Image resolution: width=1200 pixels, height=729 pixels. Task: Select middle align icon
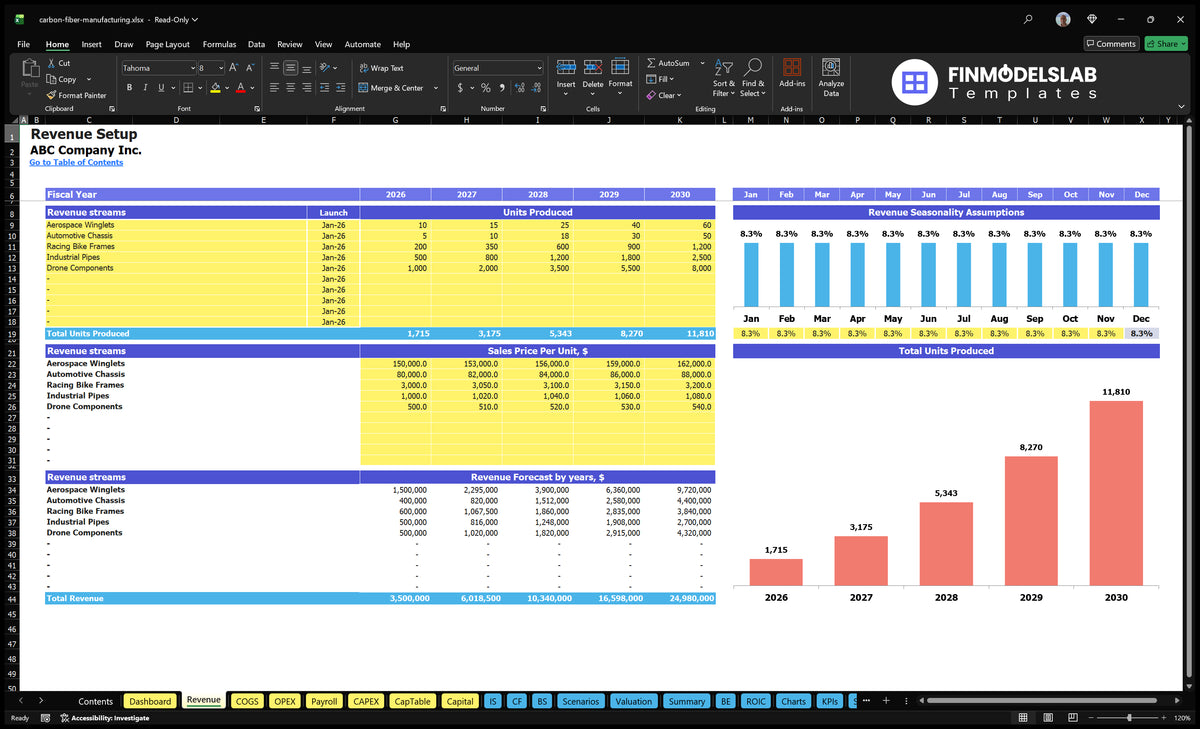[291, 68]
